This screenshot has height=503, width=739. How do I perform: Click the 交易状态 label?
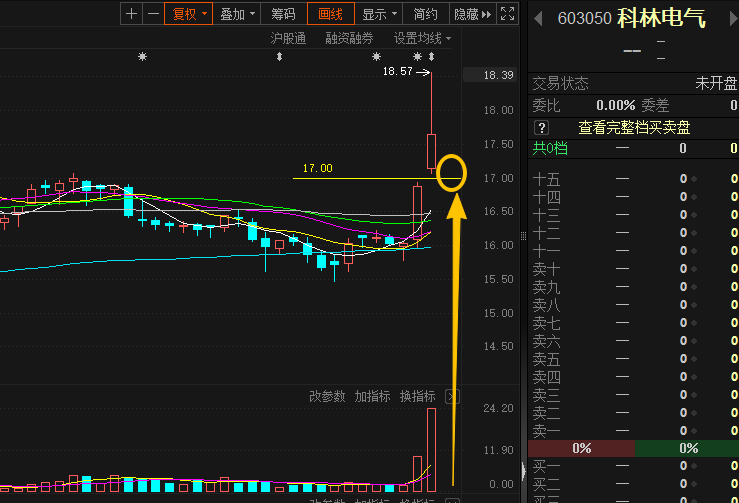(560, 84)
